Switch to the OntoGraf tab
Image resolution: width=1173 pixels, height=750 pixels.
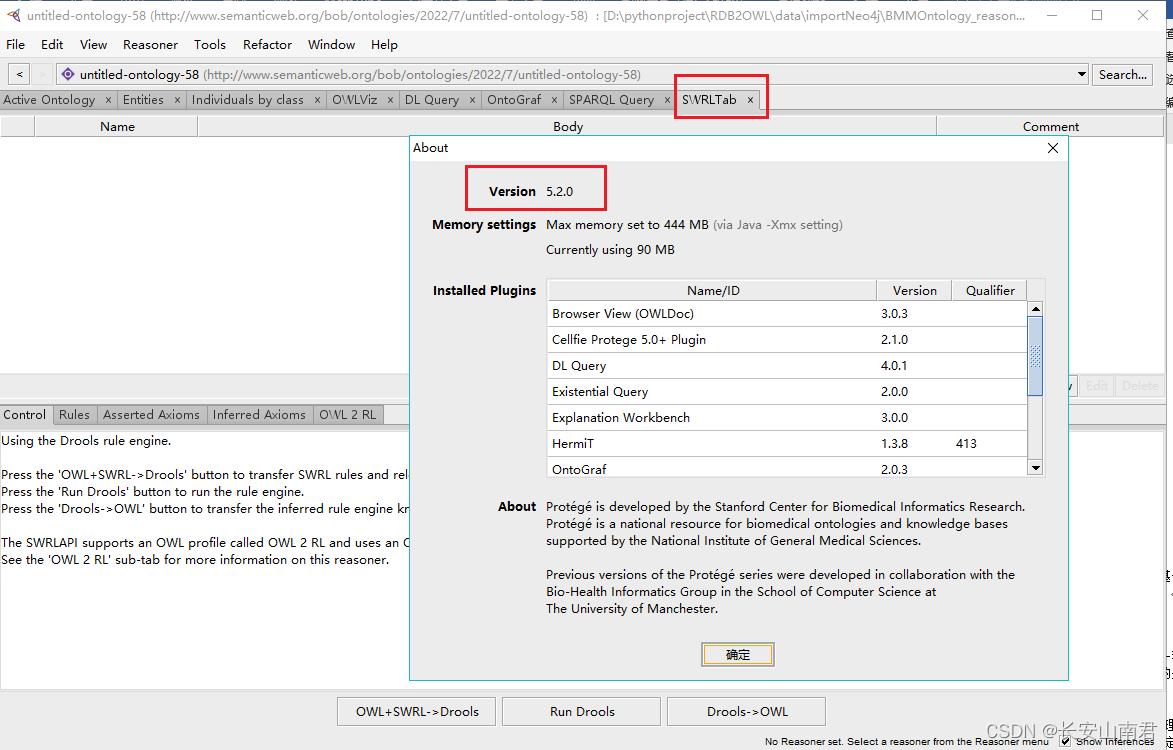tap(514, 99)
